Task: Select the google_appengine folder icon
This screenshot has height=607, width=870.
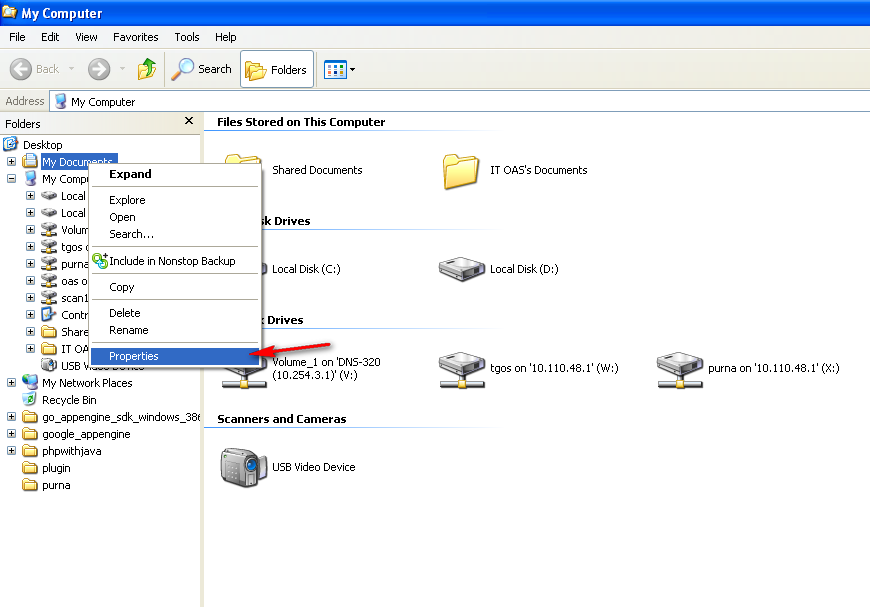Action: pos(30,434)
